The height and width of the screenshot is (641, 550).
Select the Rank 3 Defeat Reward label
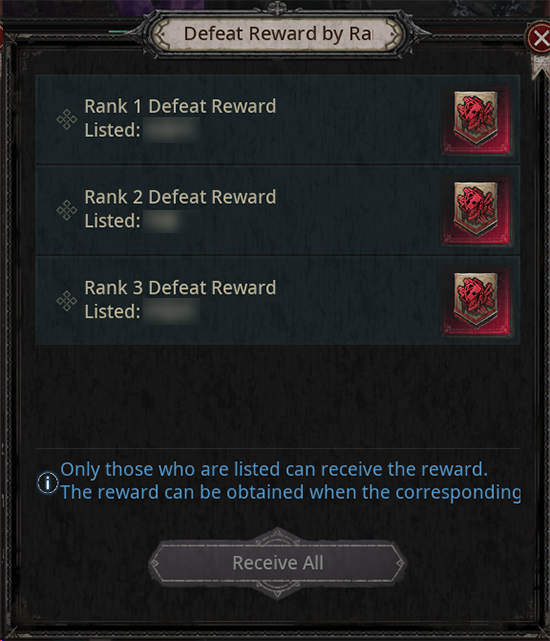point(180,288)
